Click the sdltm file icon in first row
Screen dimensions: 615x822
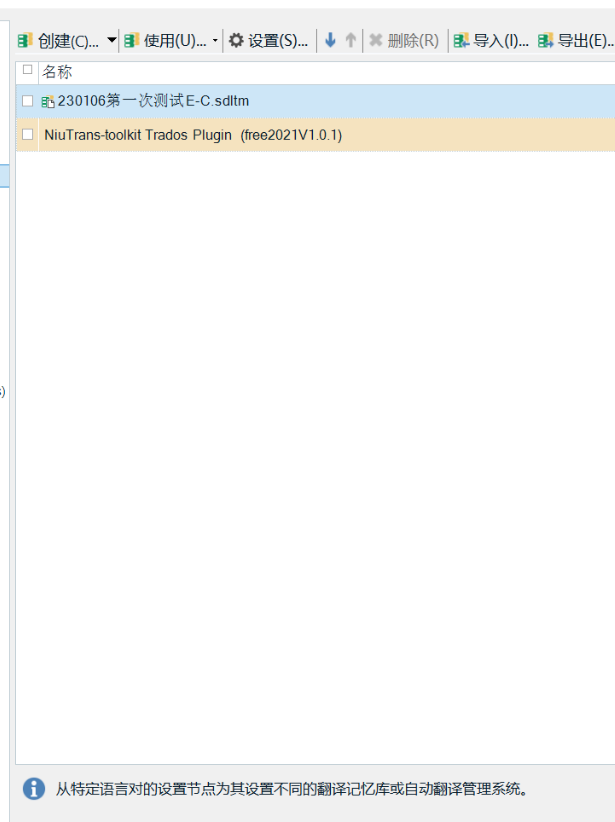coord(48,101)
